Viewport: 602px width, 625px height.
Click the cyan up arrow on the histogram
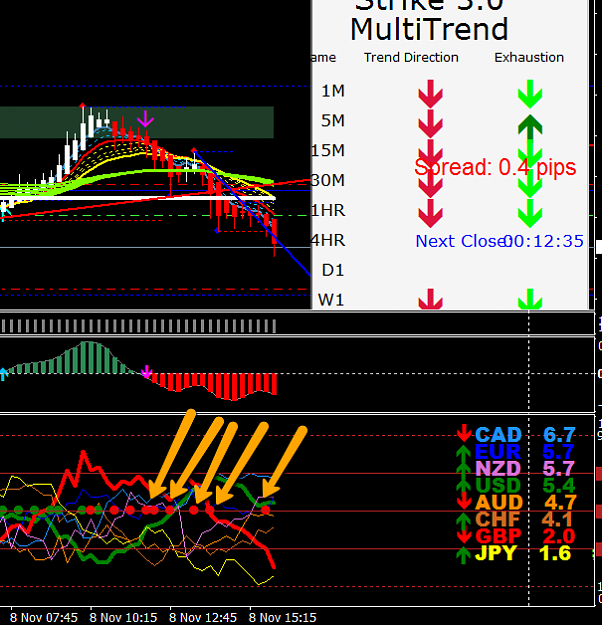[x=3, y=374]
